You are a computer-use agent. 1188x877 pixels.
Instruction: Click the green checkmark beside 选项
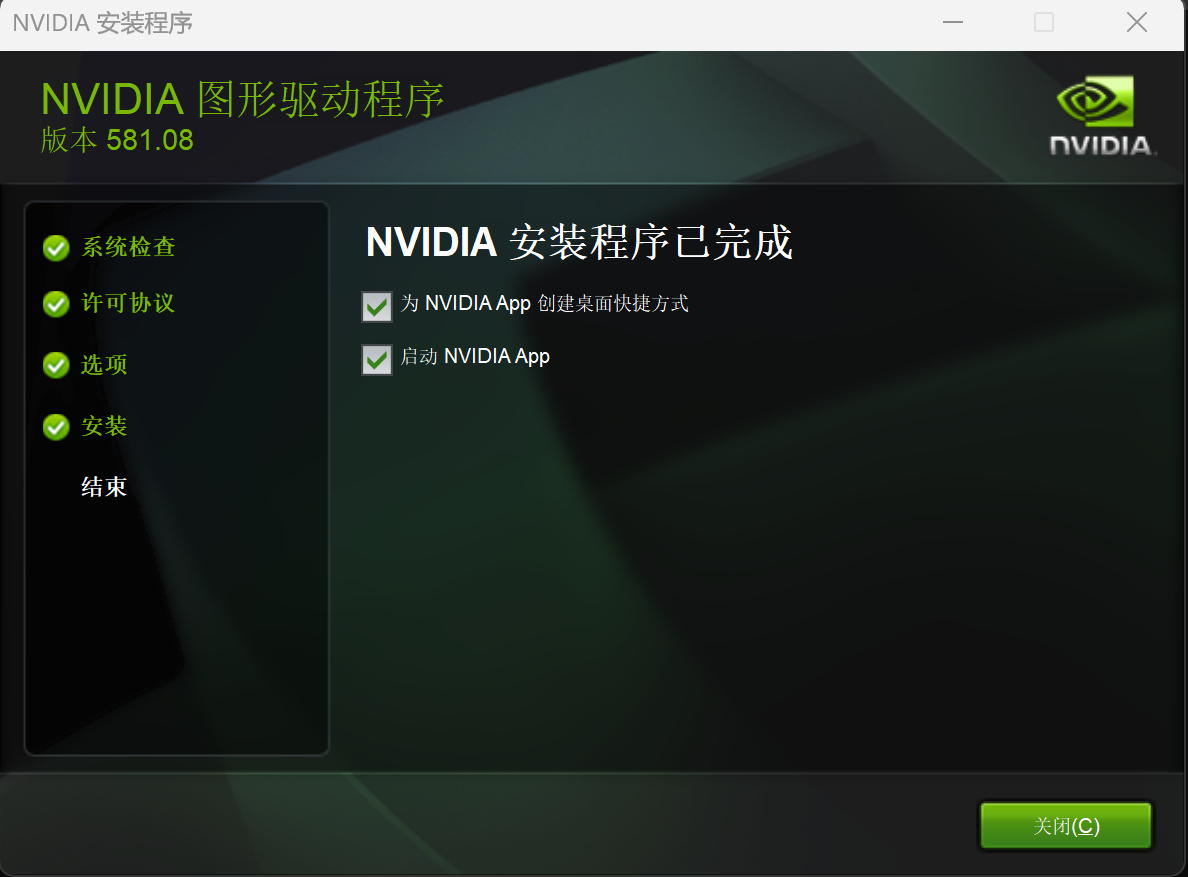pos(56,365)
